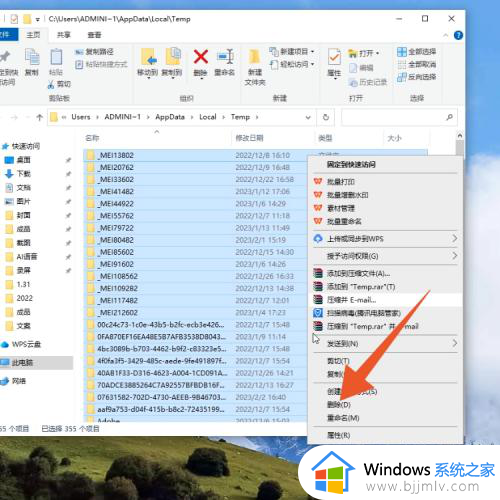
Task: Choose 压缩并 E-mail... in context menu
Action: click(x=345, y=300)
